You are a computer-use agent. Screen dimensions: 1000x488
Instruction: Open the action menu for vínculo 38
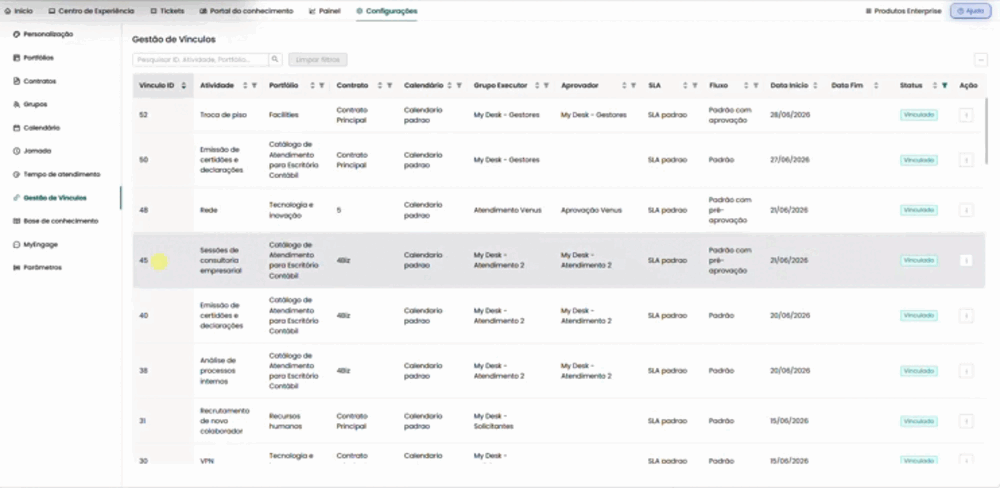(966, 371)
